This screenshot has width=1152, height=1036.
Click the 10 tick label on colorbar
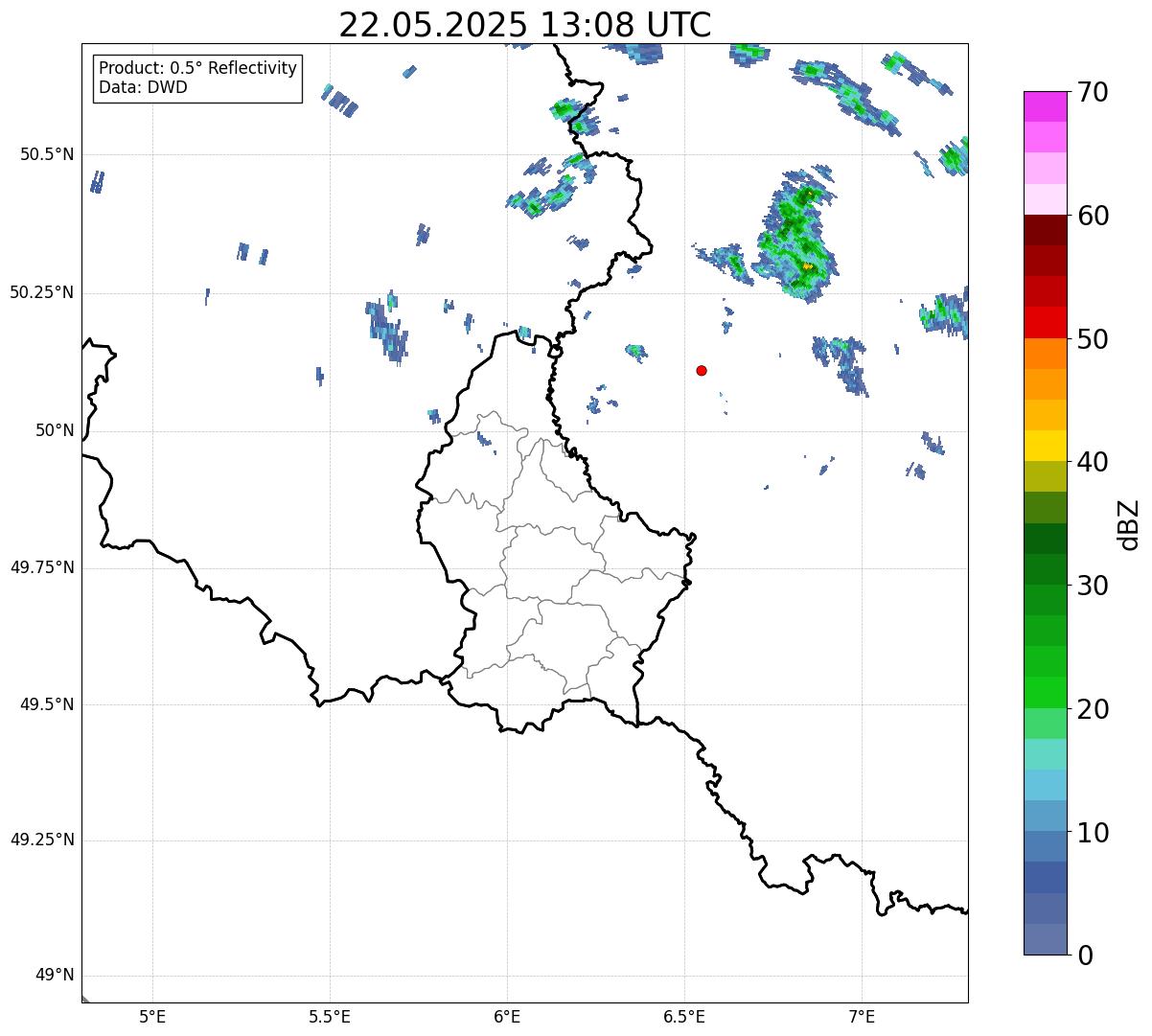click(x=1093, y=833)
